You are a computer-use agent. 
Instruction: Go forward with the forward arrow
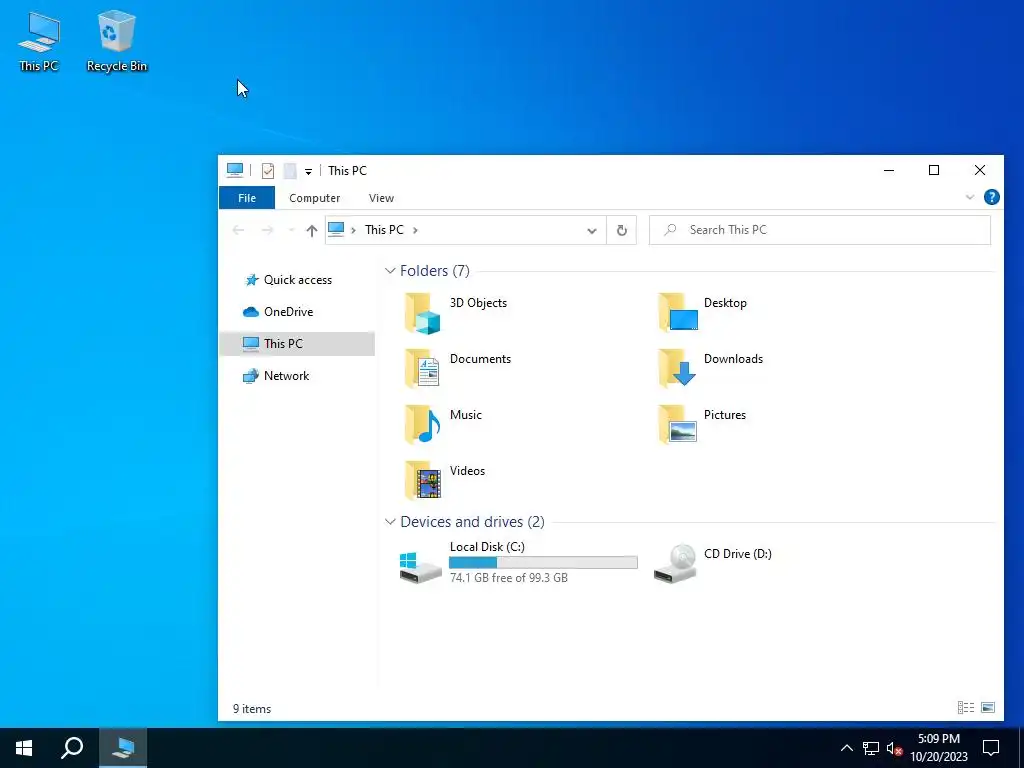[267, 230]
